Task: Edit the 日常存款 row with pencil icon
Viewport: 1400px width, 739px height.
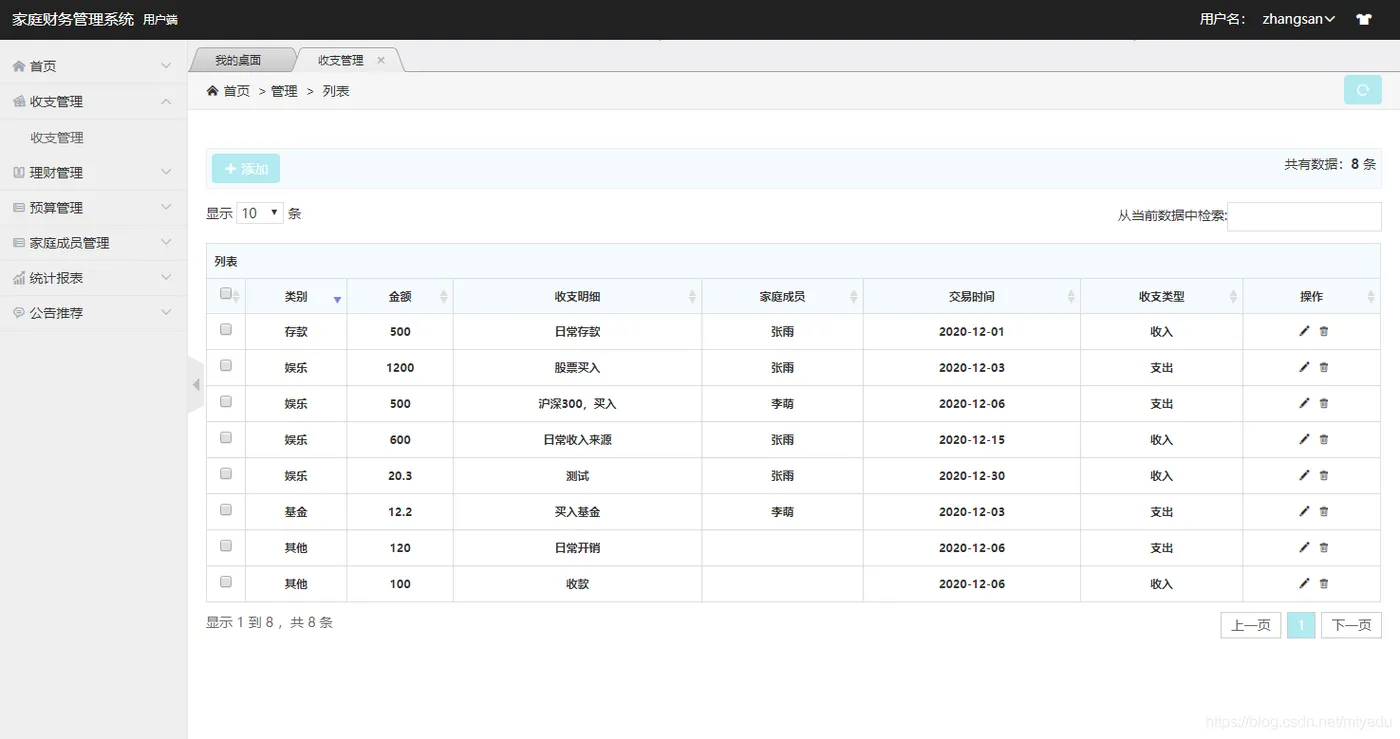Action: click(x=1304, y=331)
